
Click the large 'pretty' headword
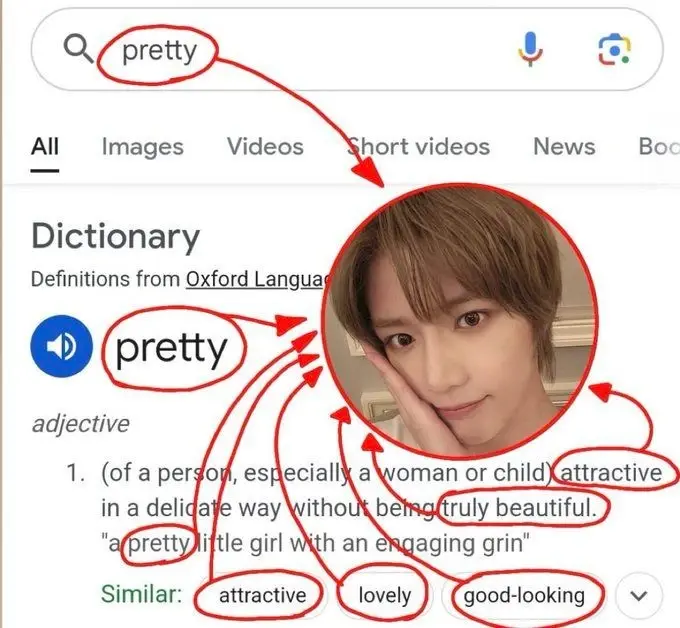coord(172,348)
